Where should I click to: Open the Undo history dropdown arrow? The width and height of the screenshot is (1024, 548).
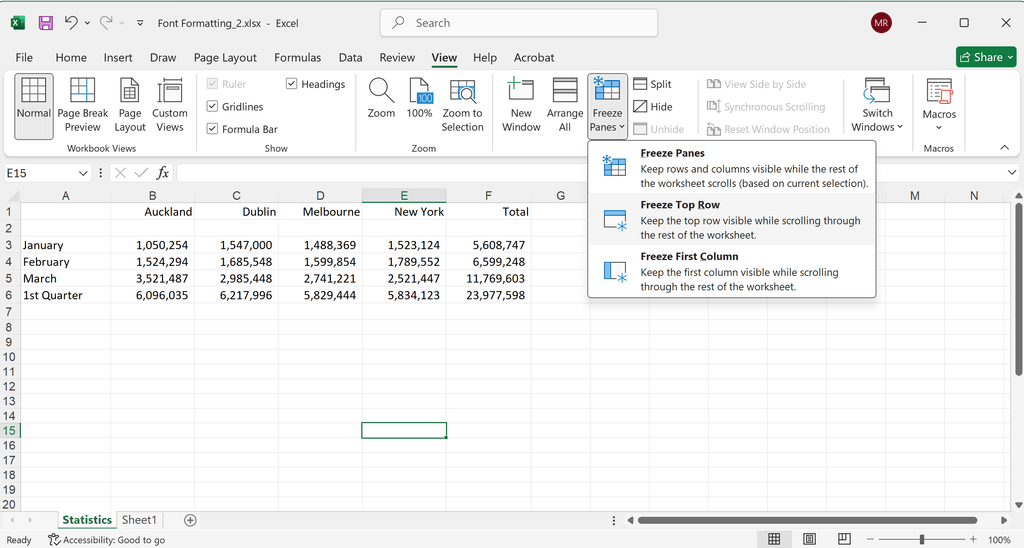pyautogui.click(x=88, y=23)
